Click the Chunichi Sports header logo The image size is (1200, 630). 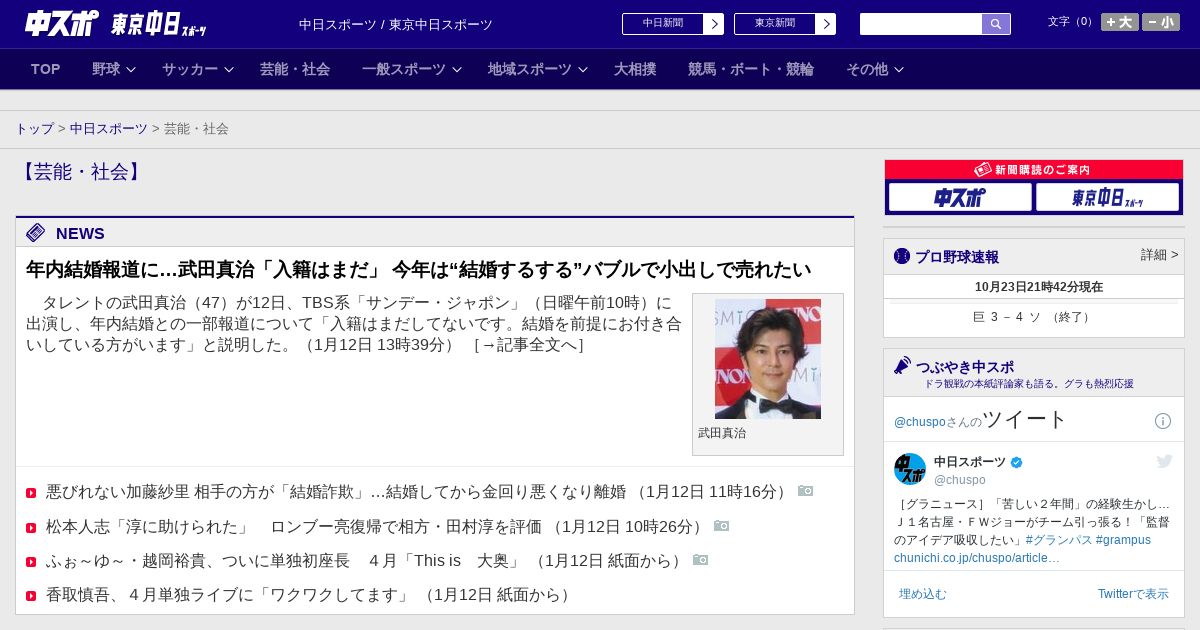(x=62, y=23)
